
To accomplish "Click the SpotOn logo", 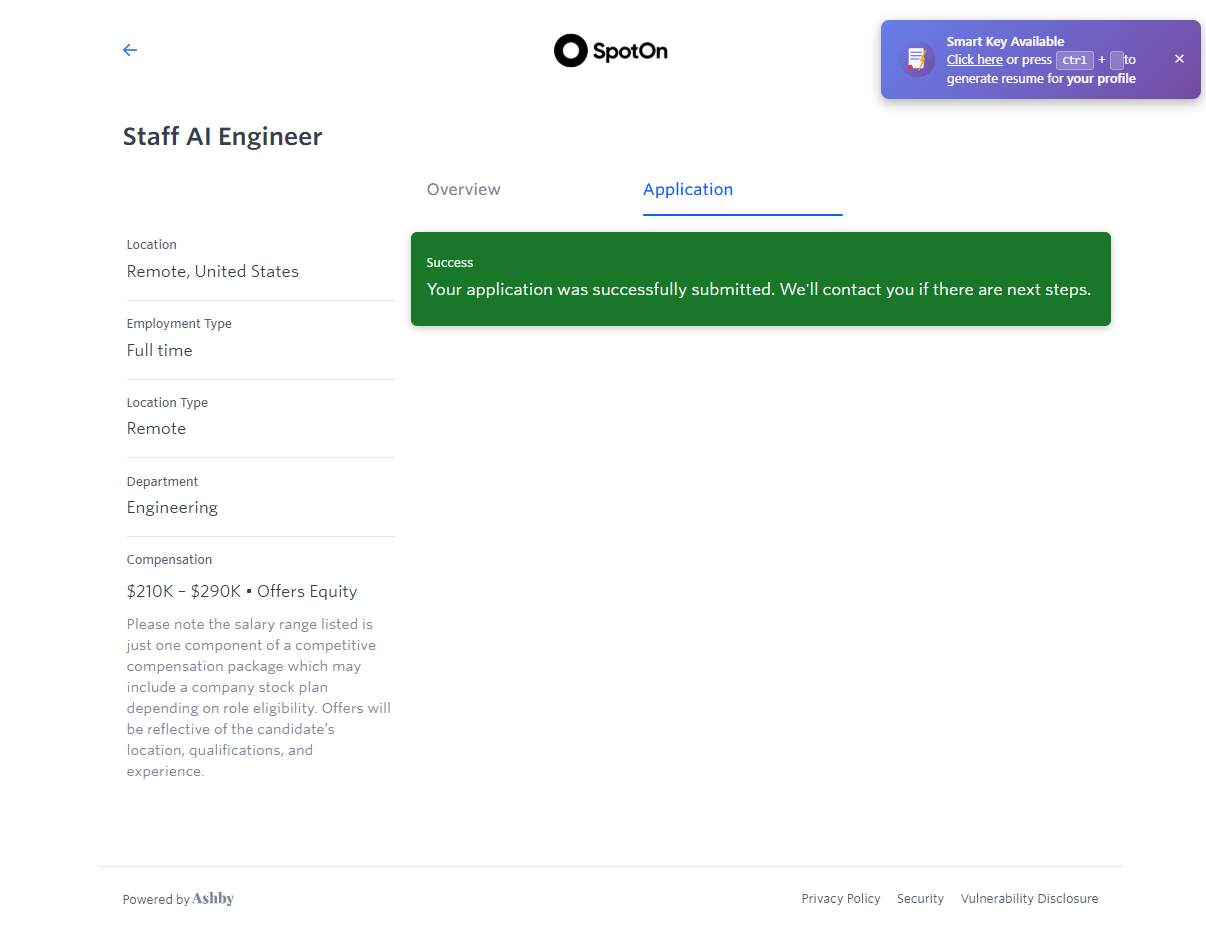I will [611, 51].
